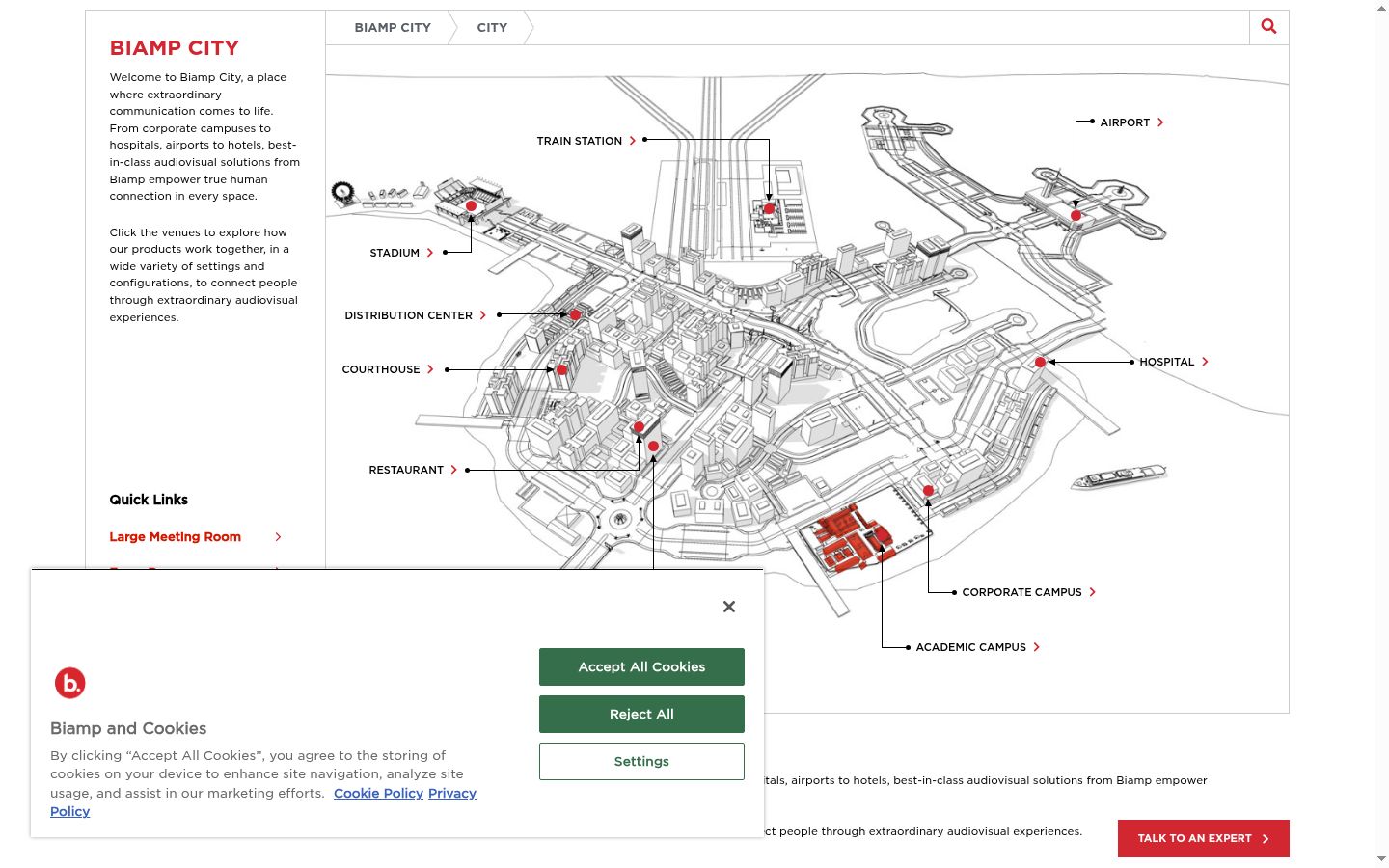
Task: Click the Biamp logo in cookie banner
Action: point(70,683)
